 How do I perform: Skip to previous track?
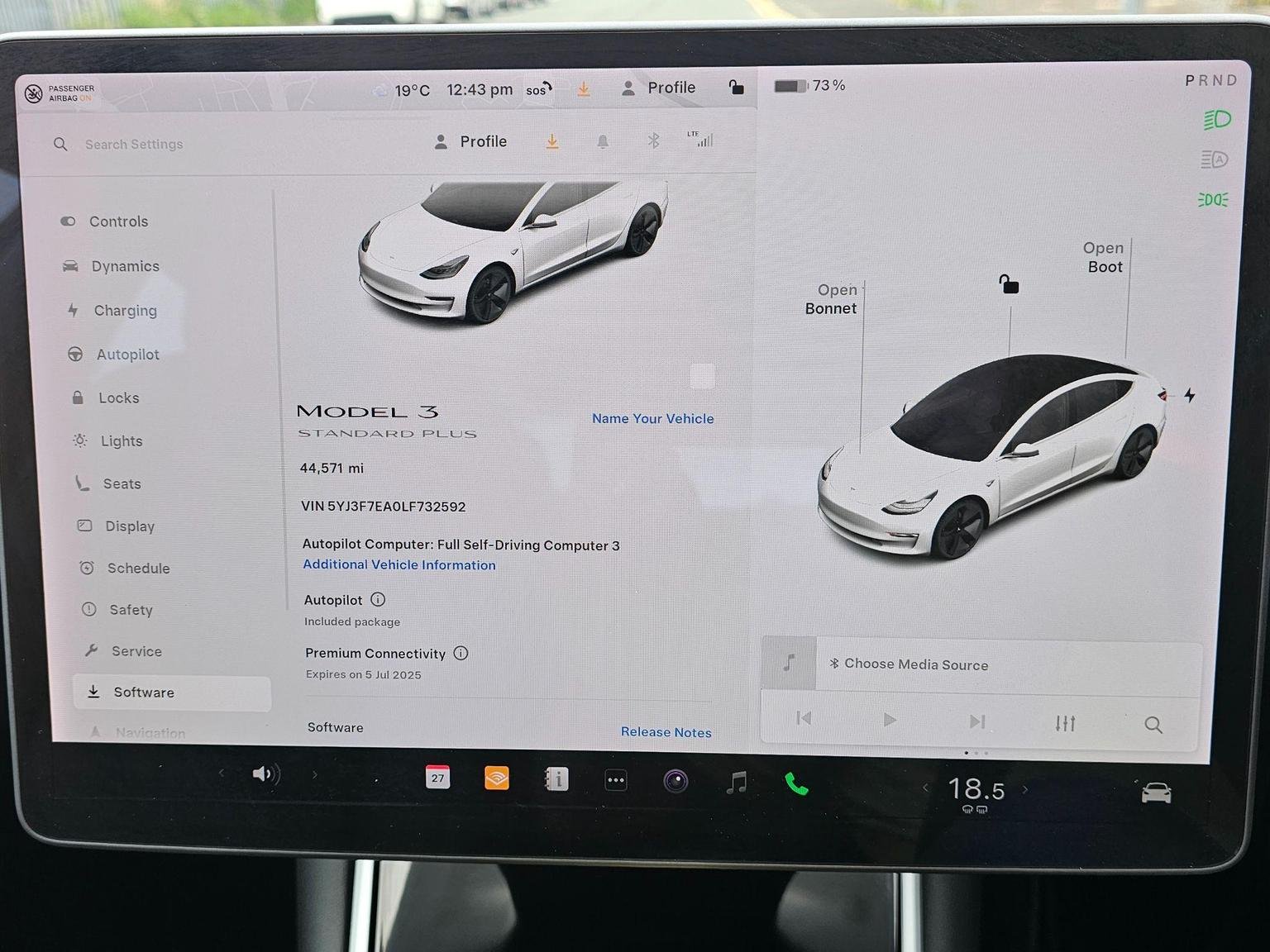(x=804, y=718)
